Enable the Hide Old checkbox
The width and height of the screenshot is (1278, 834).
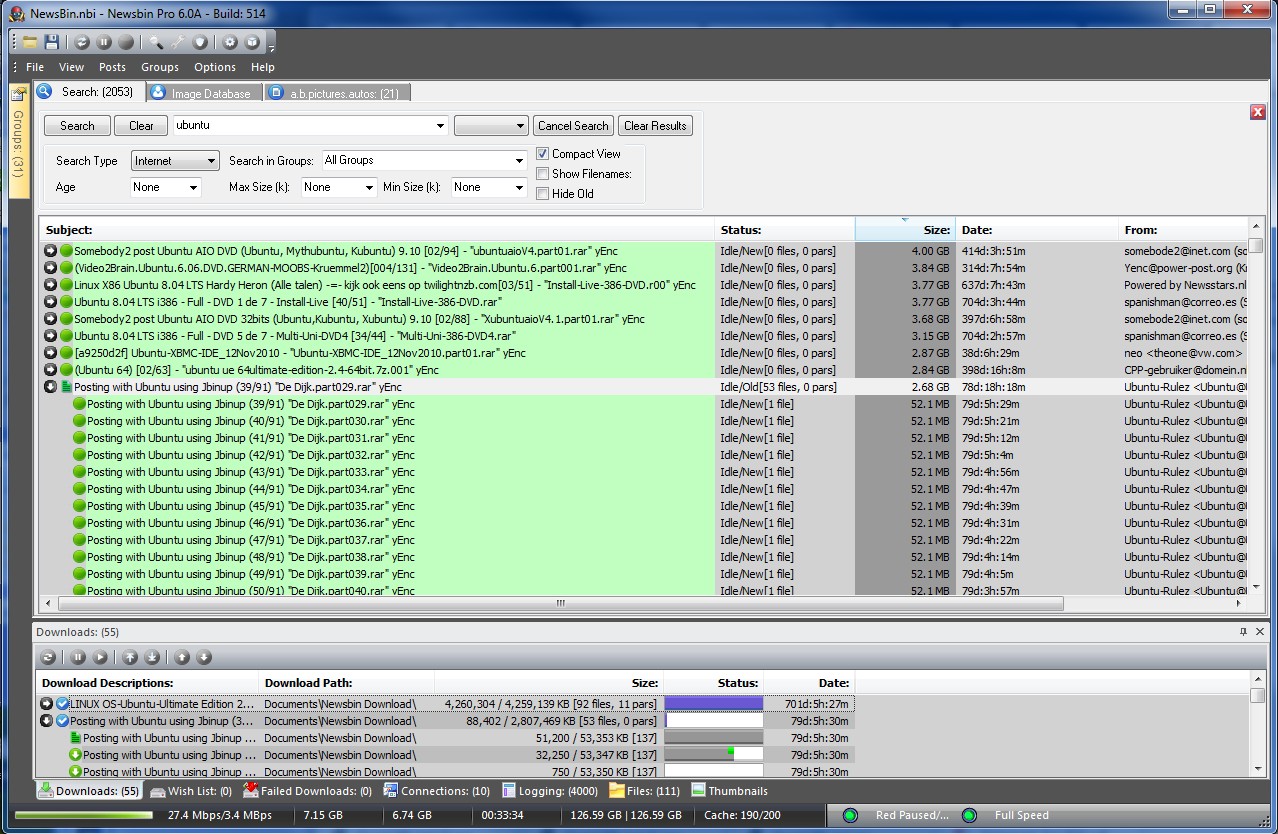[x=542, y=194]
